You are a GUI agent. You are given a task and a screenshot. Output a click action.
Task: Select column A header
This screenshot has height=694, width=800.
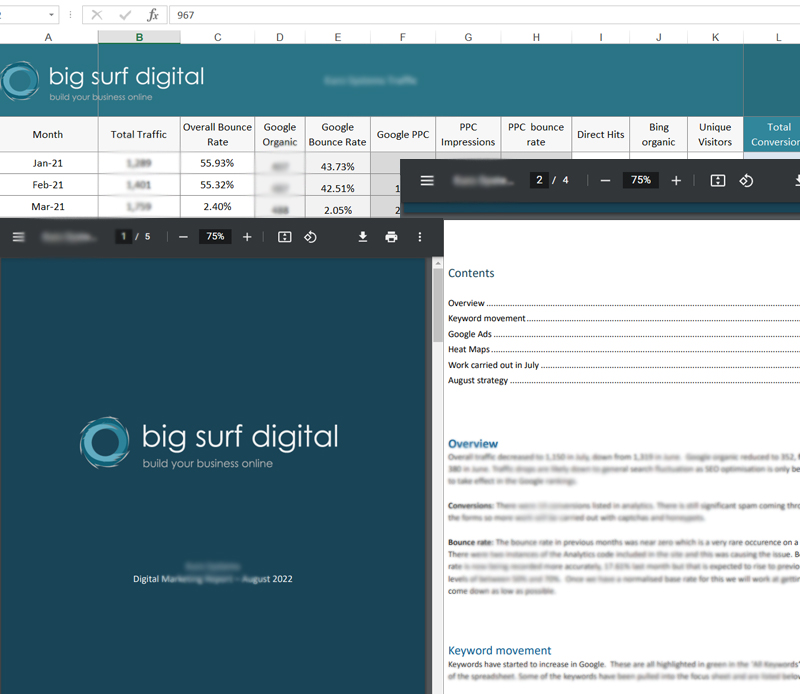click(48, 37)
